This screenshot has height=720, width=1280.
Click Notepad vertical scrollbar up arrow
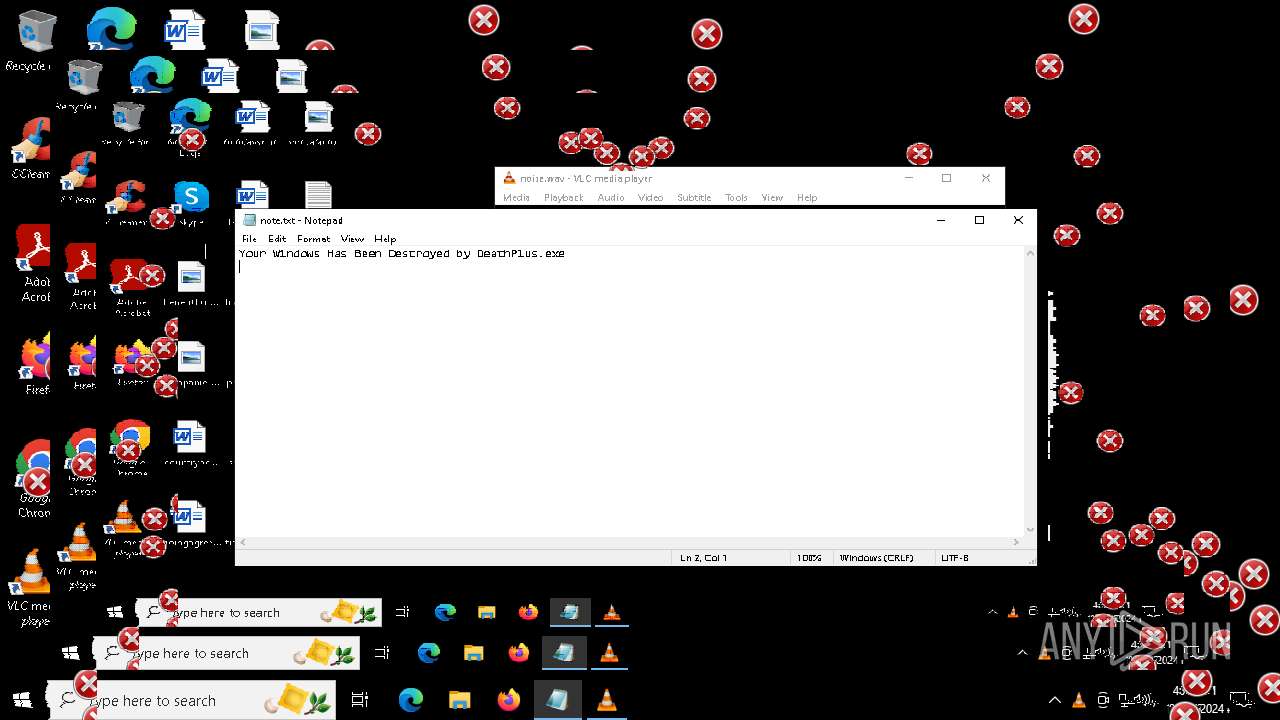point(1030,254)
